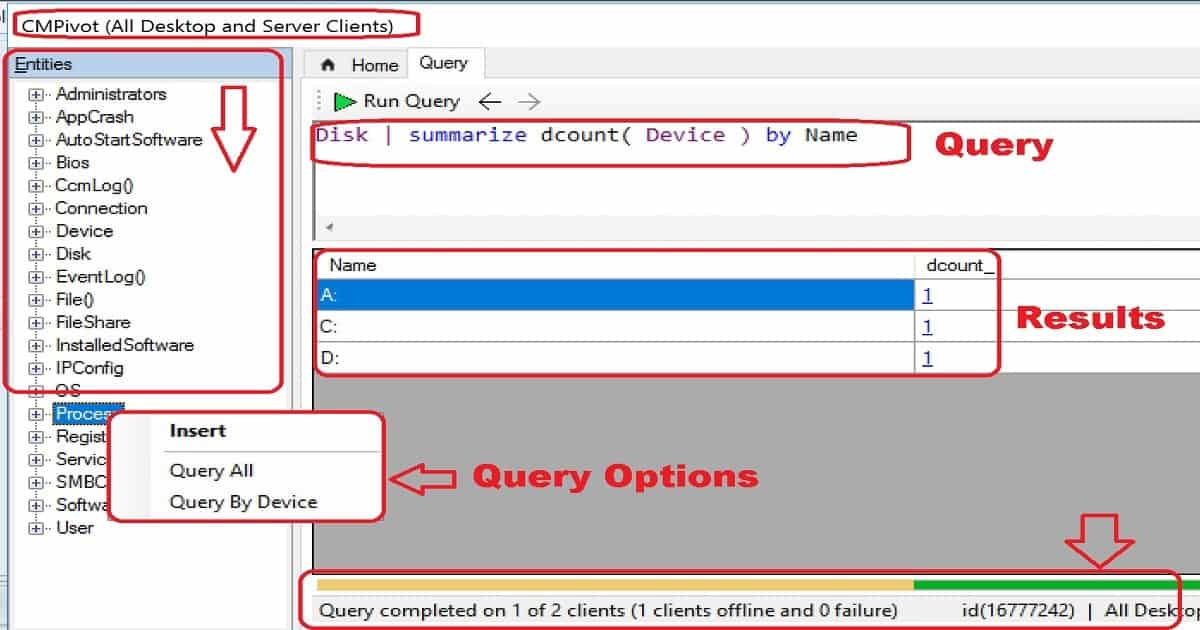The height and width of the screenshot is (630, 1200).
Task: Sort results by Name column header
Action: (x=615, y=265)
